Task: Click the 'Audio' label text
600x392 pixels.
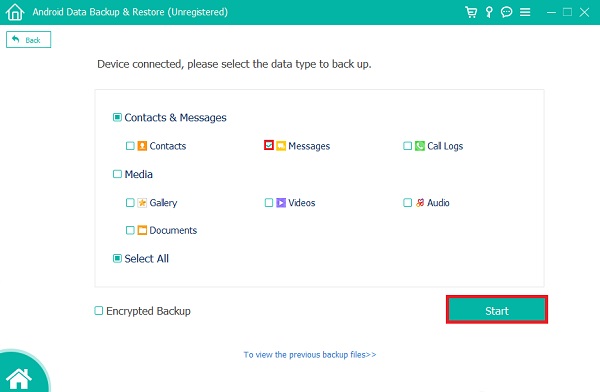Action: (438, 203)
